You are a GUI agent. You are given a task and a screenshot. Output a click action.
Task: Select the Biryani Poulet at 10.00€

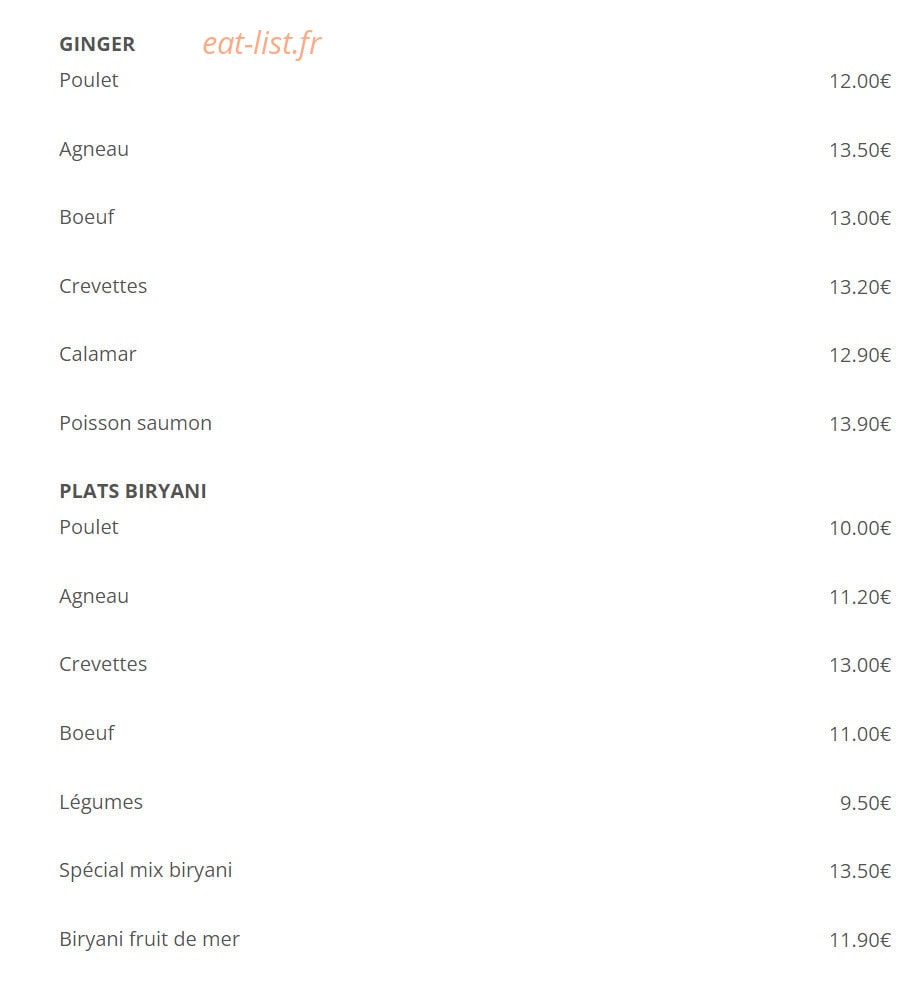89,527
